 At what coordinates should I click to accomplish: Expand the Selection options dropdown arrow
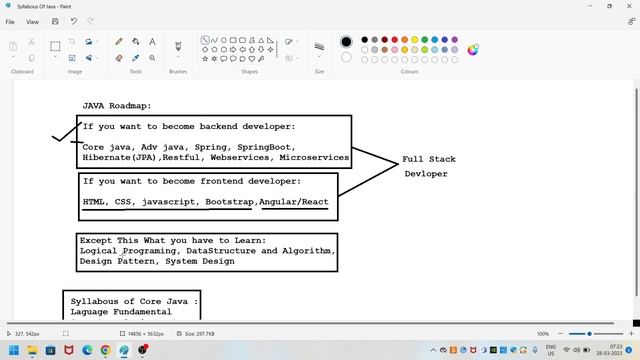coord(55,57)
